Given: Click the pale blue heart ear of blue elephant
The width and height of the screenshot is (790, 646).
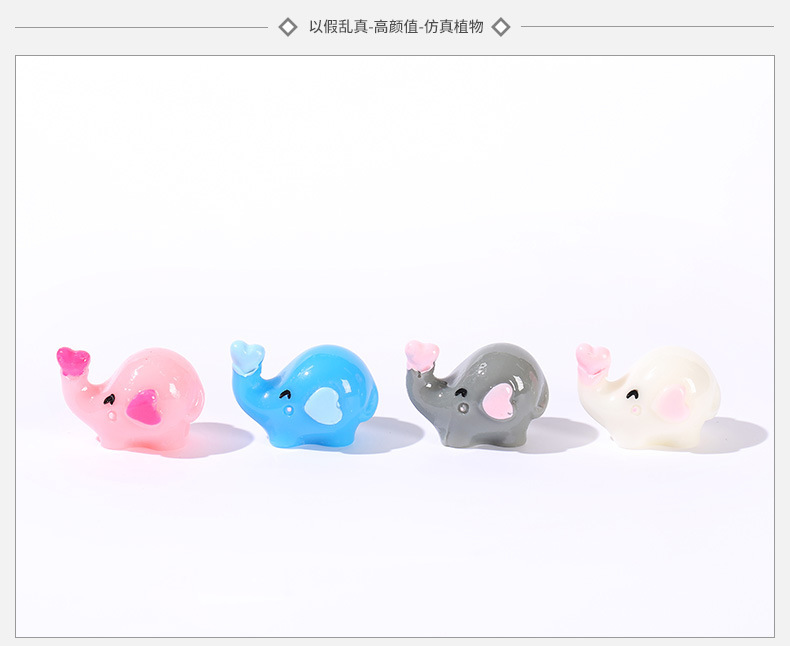Looking at the screenshot, I should [323, 405].
